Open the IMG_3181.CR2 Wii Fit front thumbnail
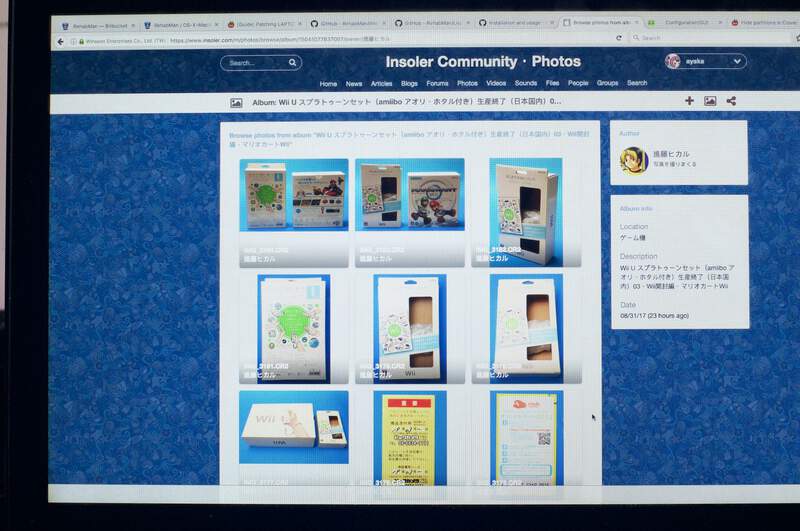This screenshot has width=800, height=531. coord(294,329)
